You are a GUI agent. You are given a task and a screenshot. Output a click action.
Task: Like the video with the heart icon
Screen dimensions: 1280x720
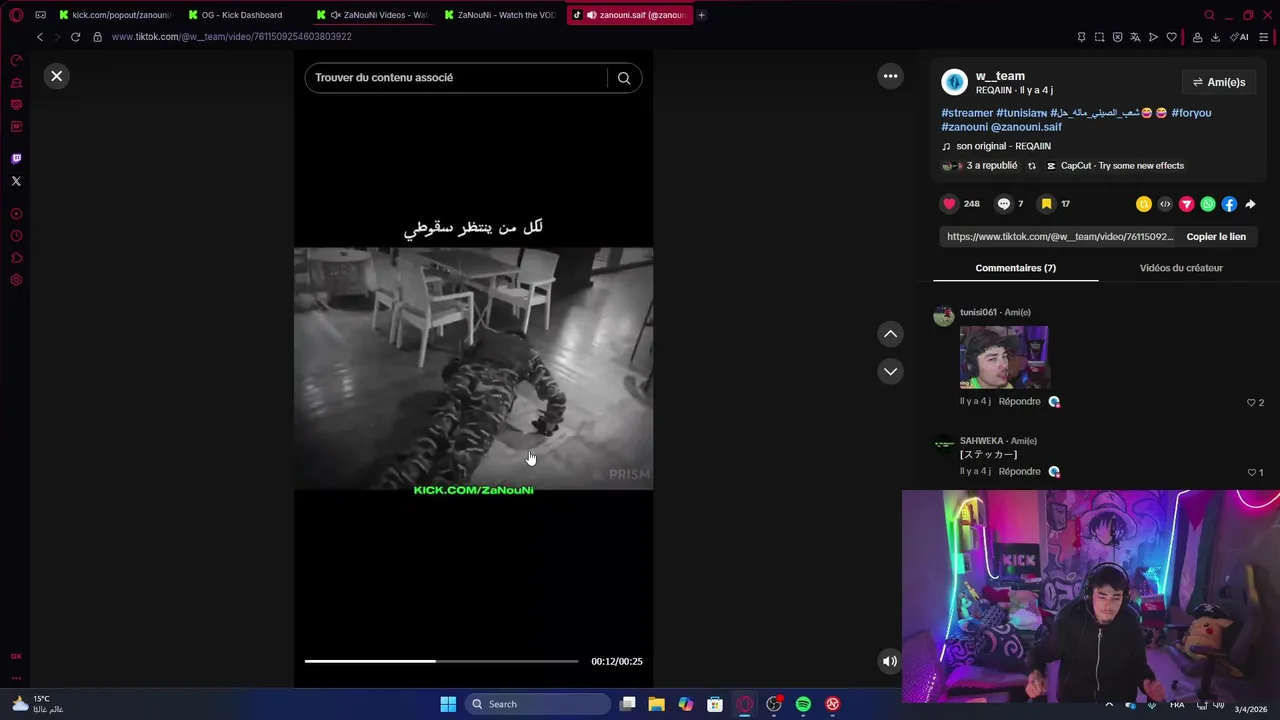tap(949, 204)
